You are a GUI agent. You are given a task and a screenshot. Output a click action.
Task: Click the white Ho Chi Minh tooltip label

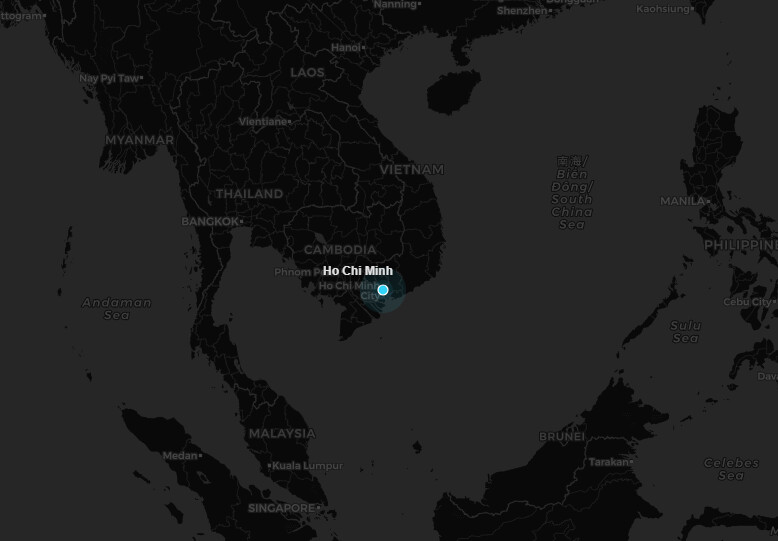click(x=358, y=271)
